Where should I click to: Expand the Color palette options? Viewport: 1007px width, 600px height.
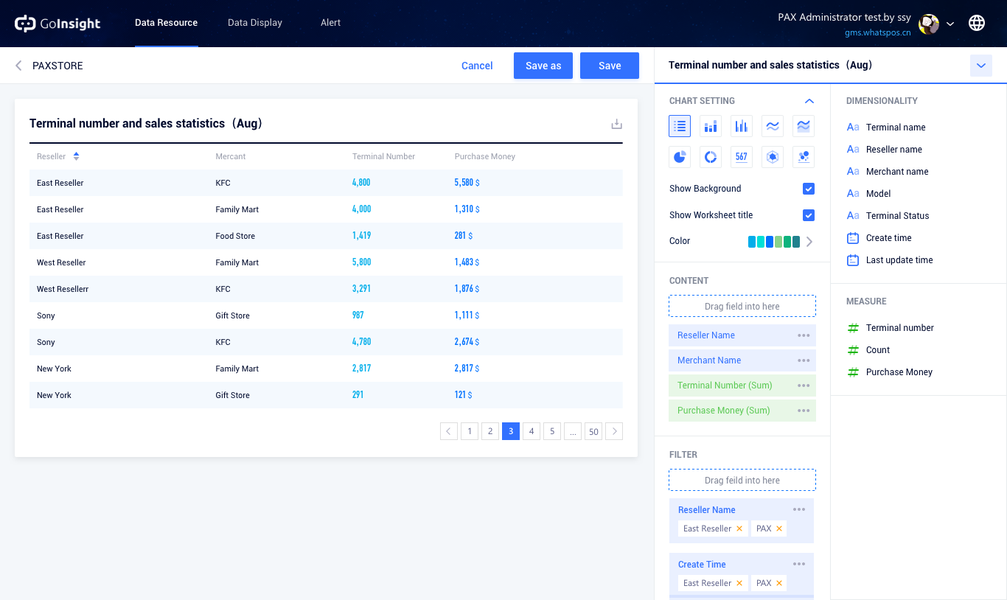(809, 242)
